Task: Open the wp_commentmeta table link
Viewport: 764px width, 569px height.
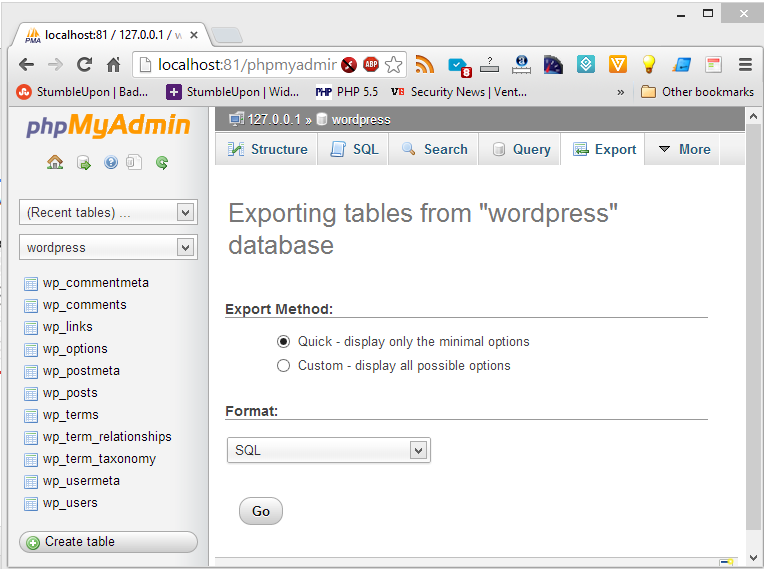Action: tap(96, 283)
